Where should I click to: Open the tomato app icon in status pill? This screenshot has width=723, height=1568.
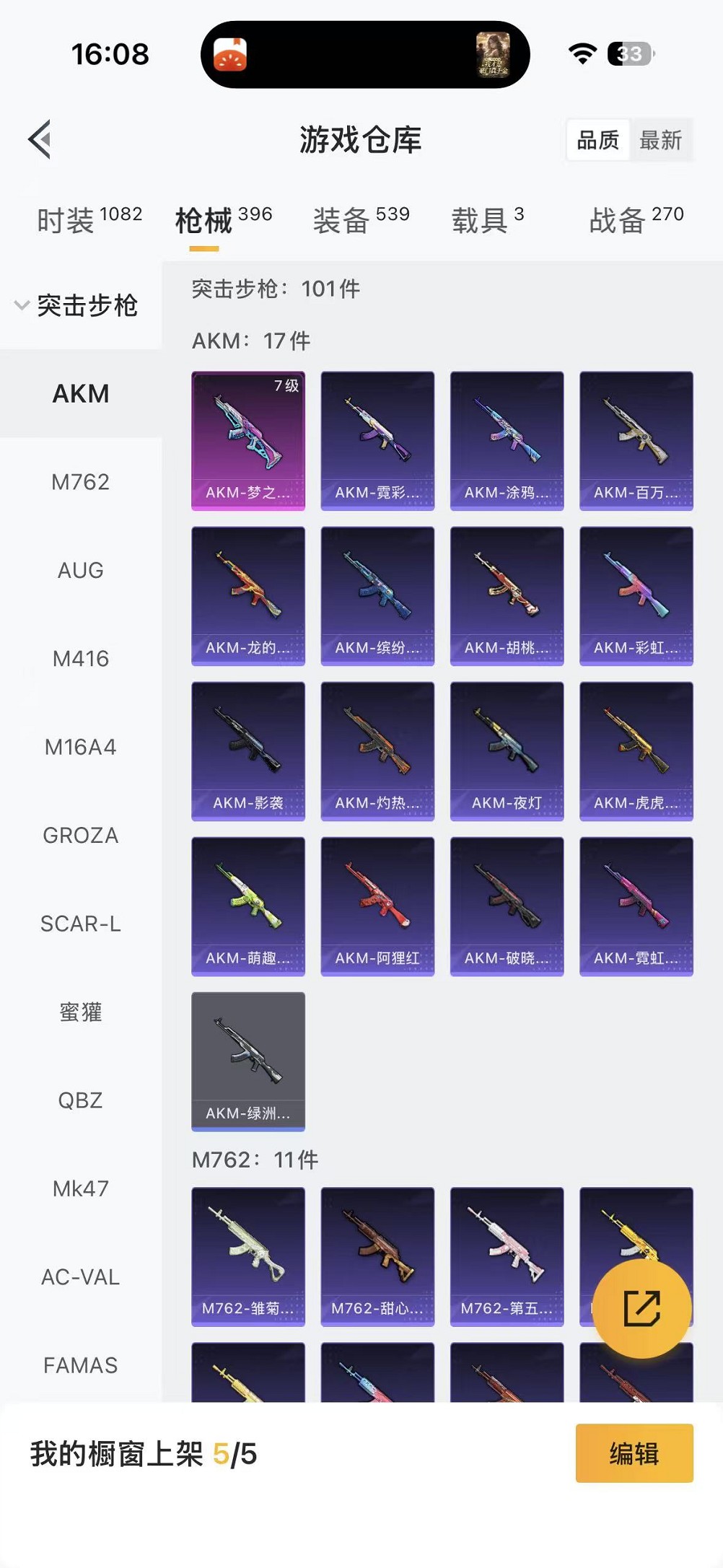tap(231, 54)
